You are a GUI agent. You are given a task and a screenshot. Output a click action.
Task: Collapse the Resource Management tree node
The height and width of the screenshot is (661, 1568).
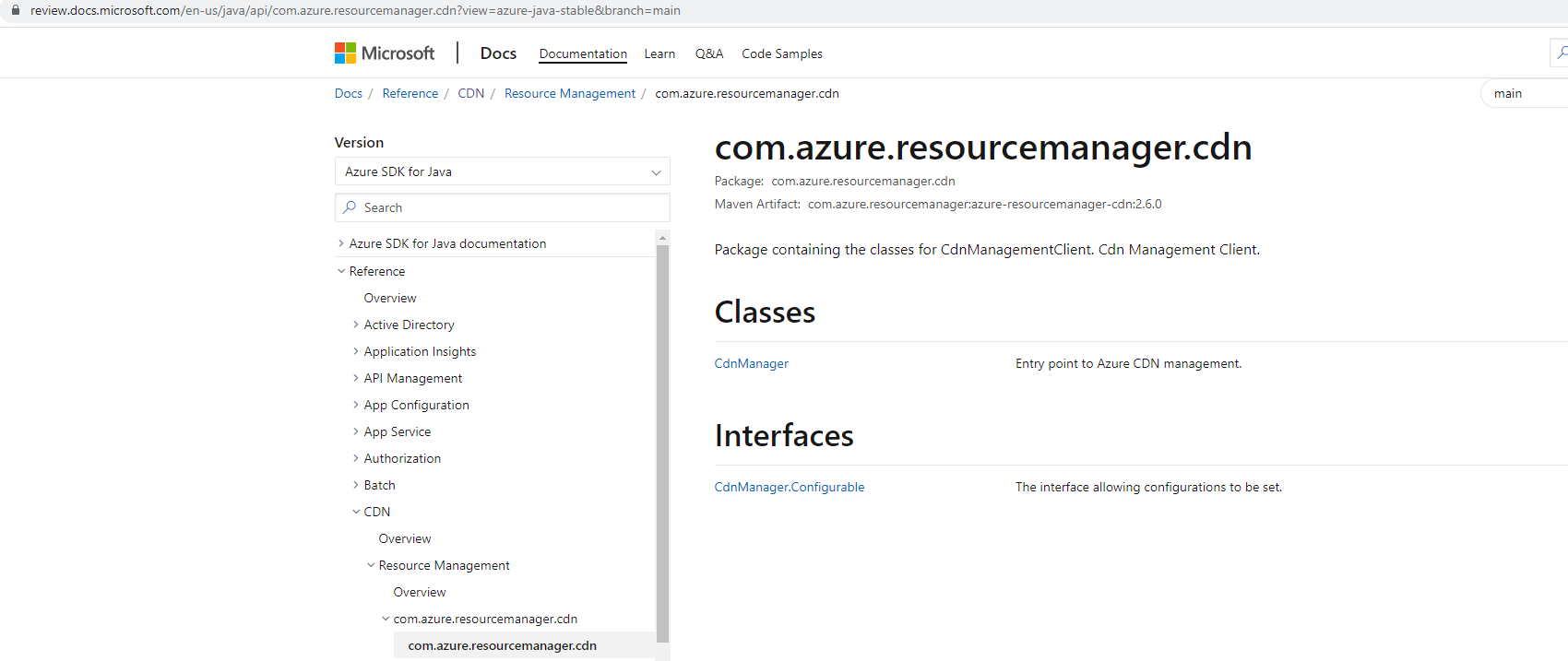[371, 565]
